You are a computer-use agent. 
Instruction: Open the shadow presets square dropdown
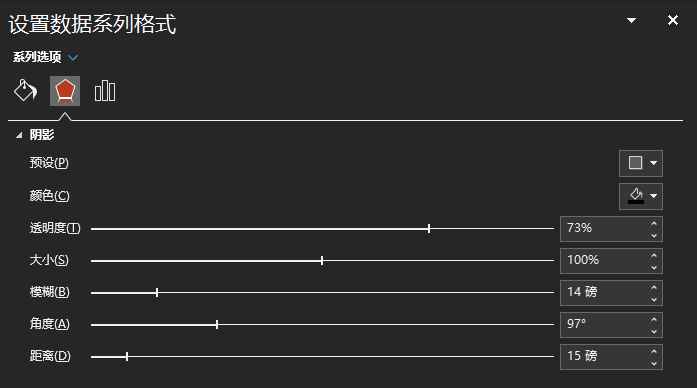641,163
